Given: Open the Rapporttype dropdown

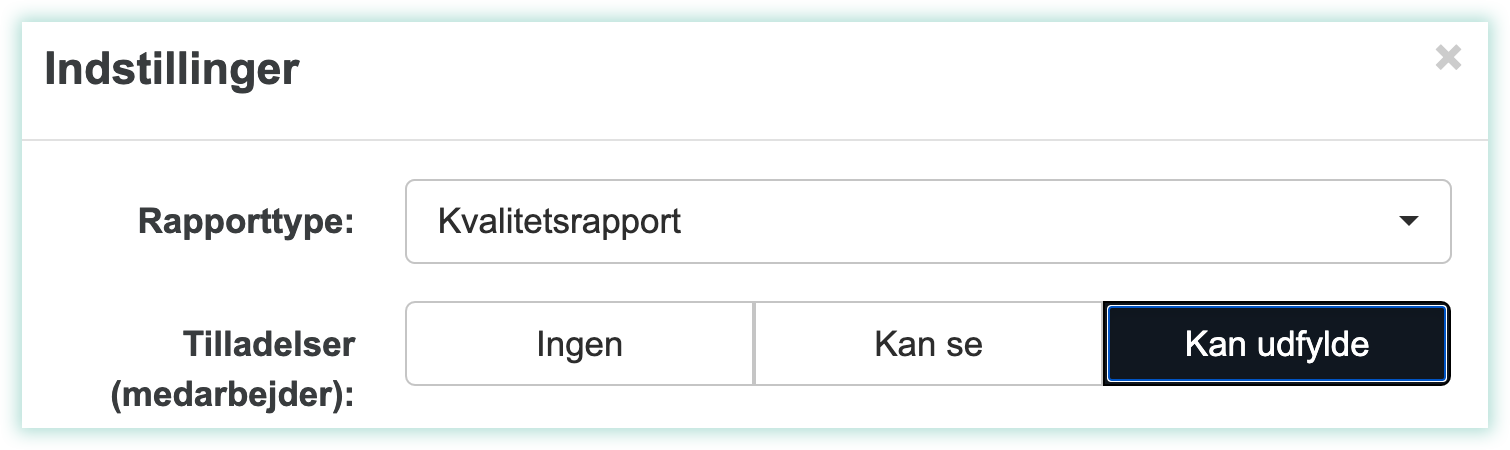Looking at the screenshot, I should (x=926, y=222).
